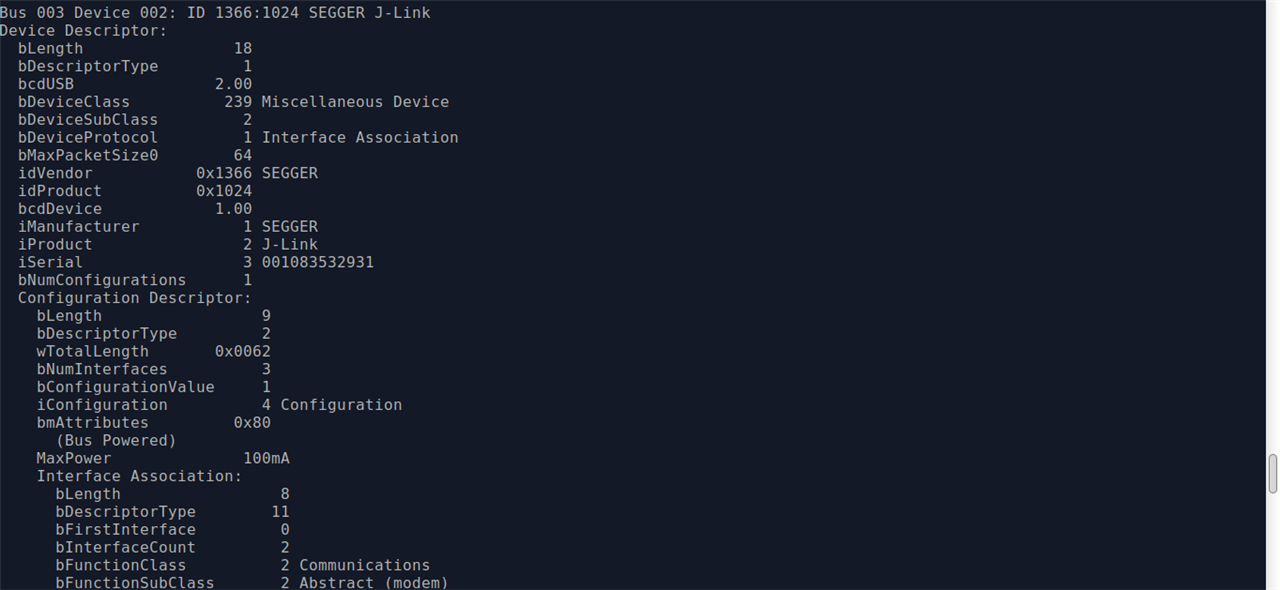Image resolution: width=1280 pixels, height=590 pixels.
Task: Click the MaxPower value 100mA
Action: point(266,459)
